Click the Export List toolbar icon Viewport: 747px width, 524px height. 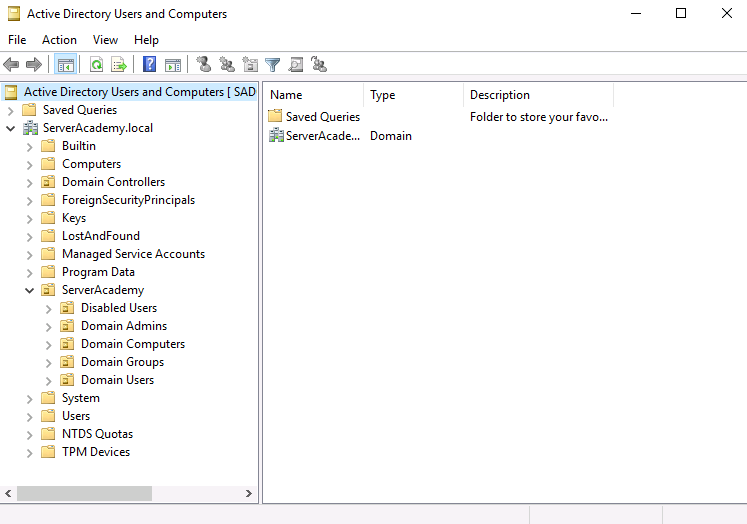point(119,64)
